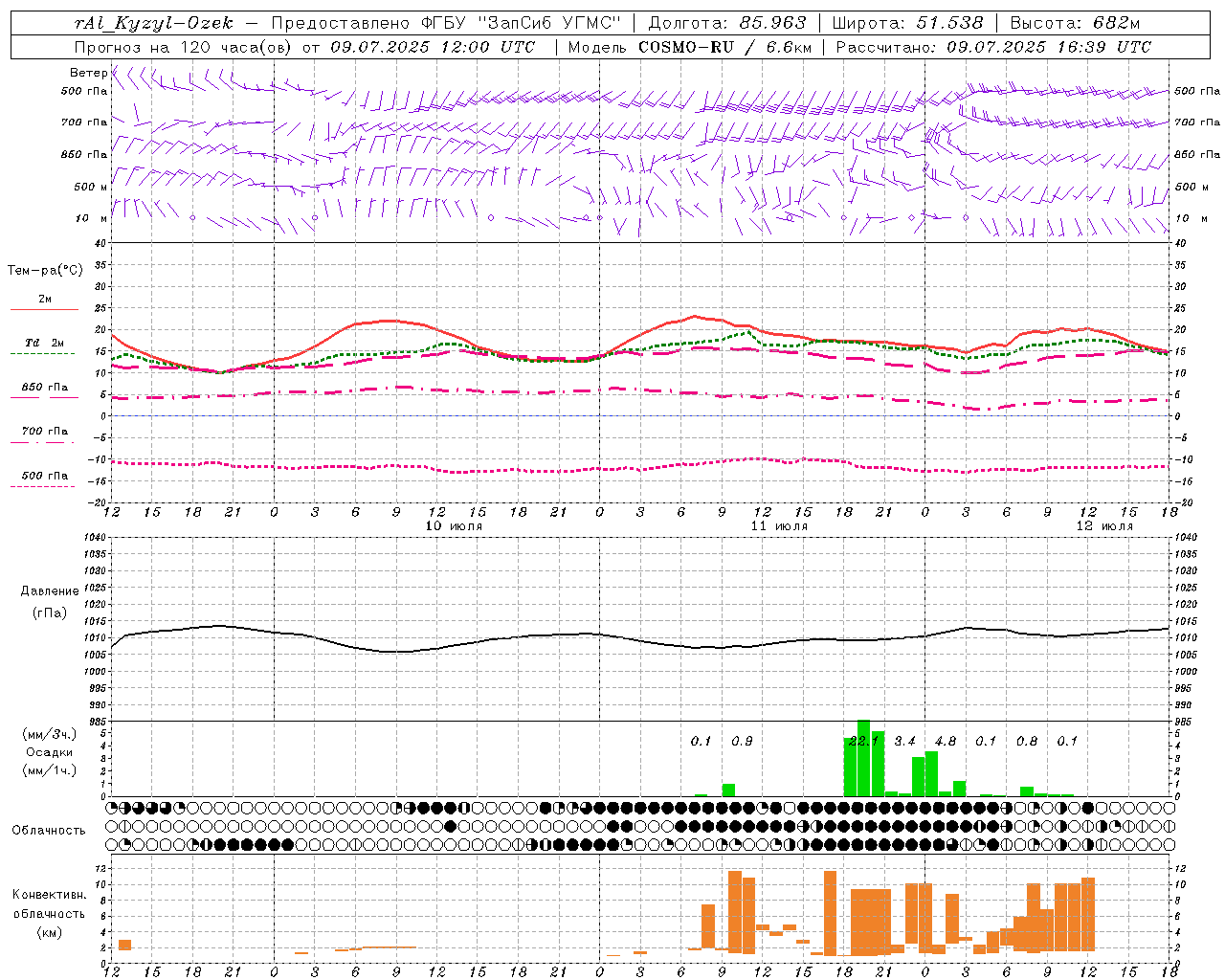This screenshot has height=980, width=1225.
Task: Click the Рассчитано: 09.07.2025 16:39 UTC timestamp
Action: (993, 47)
